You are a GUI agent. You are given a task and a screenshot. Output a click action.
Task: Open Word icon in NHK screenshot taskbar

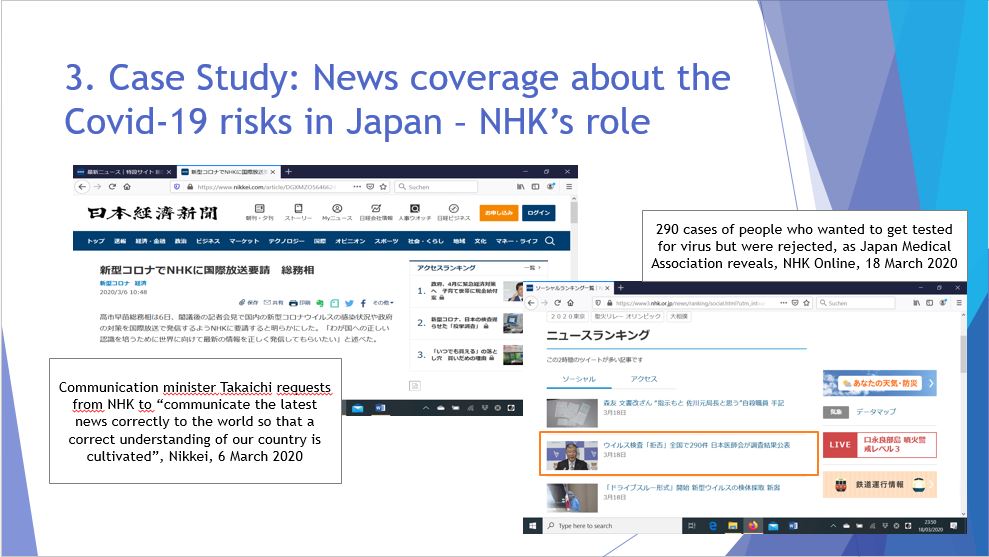(793, 525)
